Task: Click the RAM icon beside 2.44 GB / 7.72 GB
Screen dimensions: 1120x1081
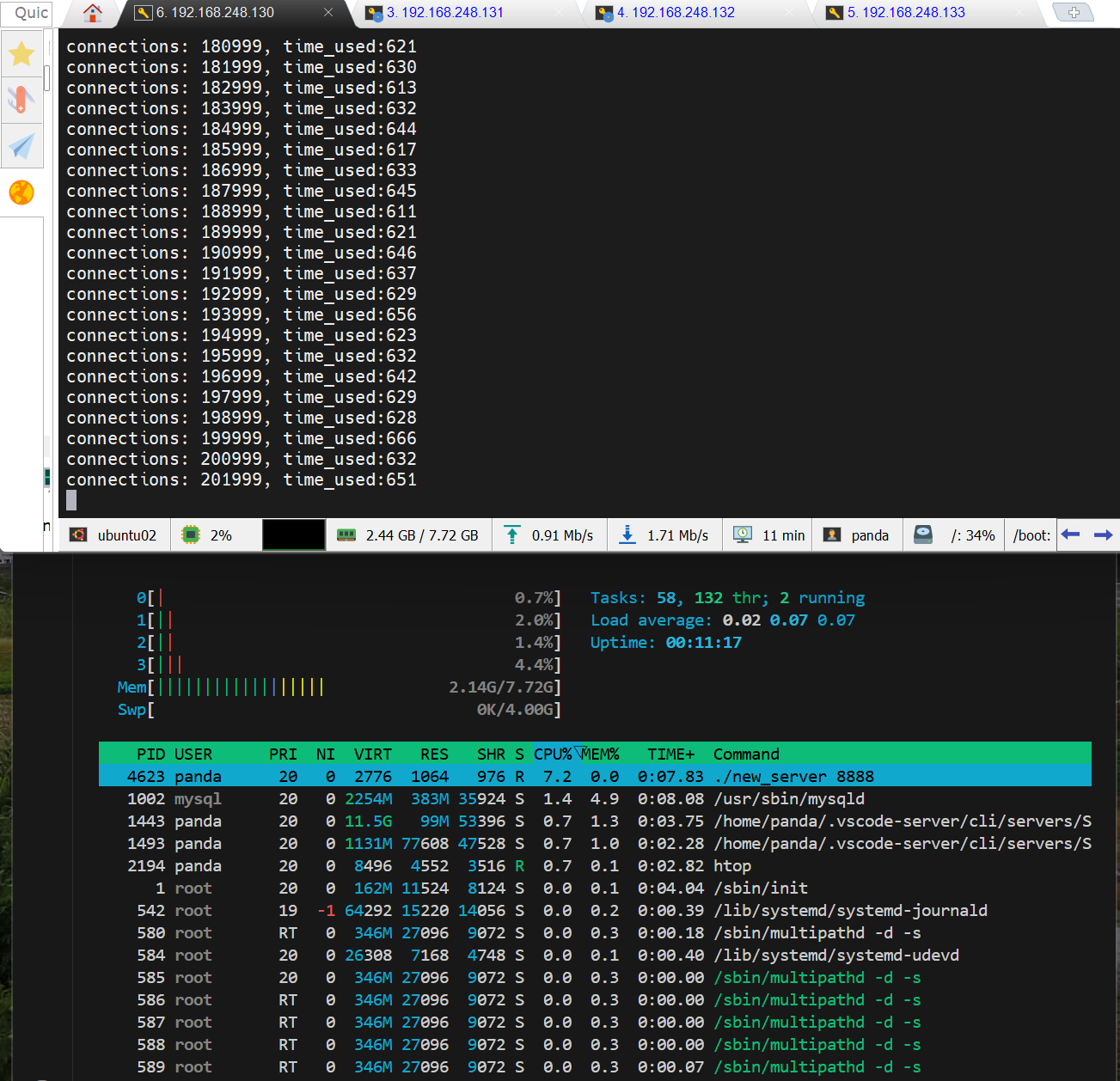Action: pyautogui.click(x=346, y=534)
